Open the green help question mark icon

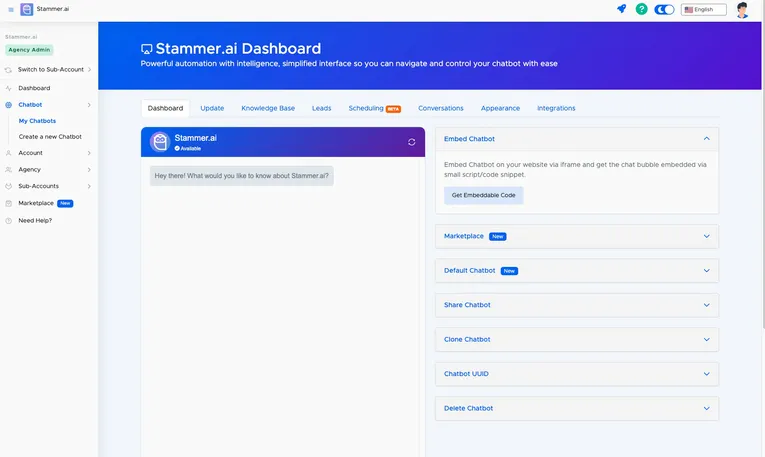(x=642, y=9)
